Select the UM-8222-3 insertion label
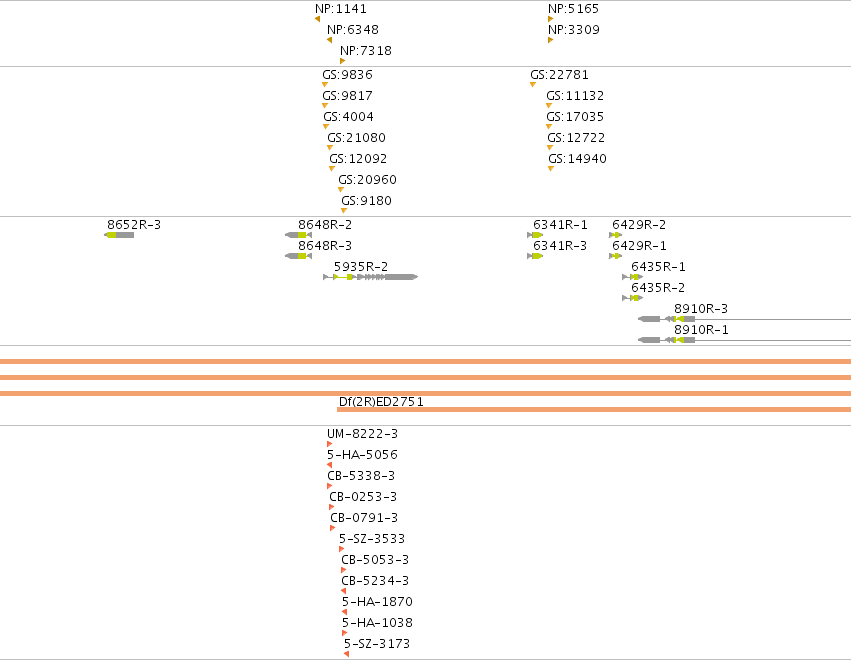 pyautogui.click(x=363, y=434)
